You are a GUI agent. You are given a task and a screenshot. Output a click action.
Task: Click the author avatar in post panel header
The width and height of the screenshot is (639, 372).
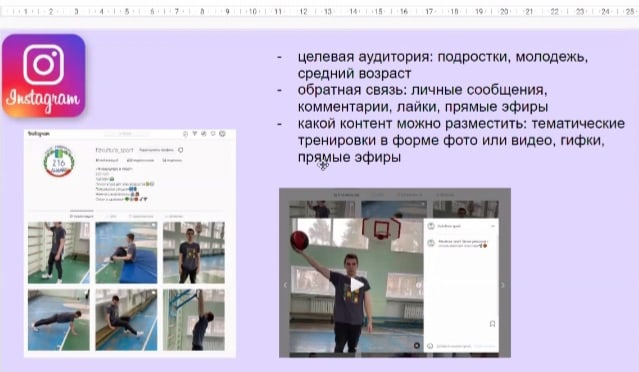pos(431,226)
